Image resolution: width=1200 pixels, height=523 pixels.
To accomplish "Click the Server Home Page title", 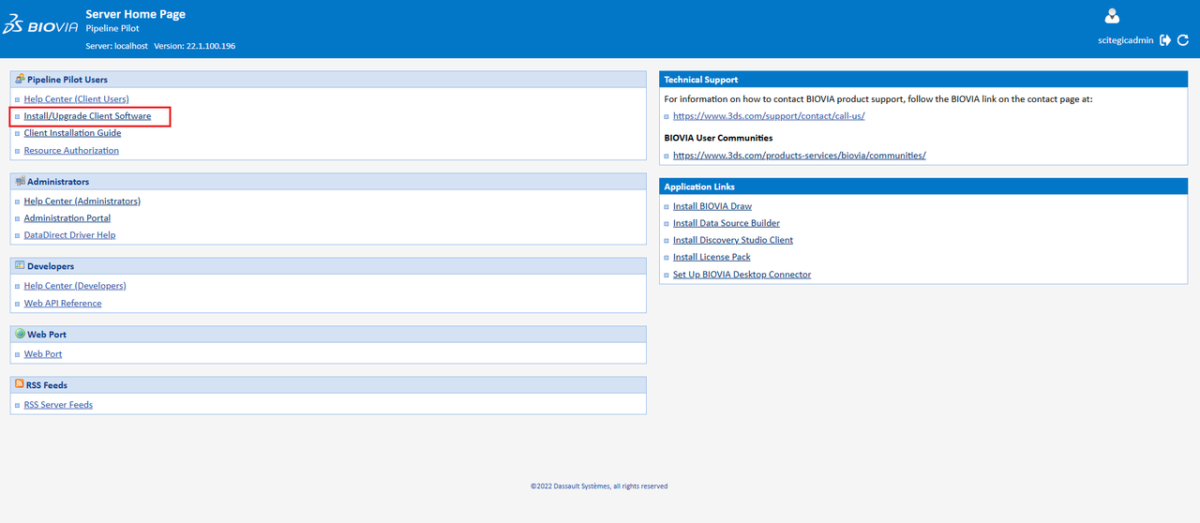I will (135, 14).
